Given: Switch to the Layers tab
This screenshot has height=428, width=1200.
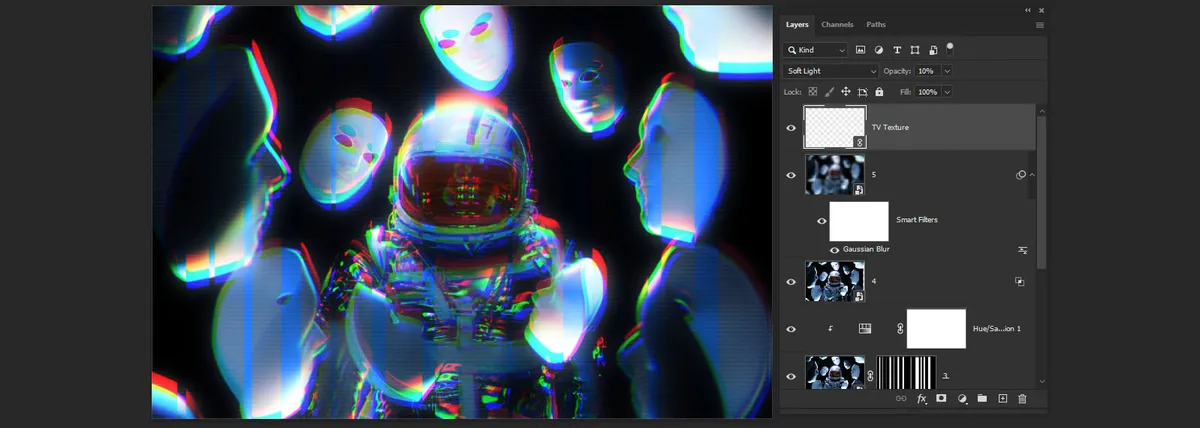Looking at the screenshot, I should coord(797,24).
